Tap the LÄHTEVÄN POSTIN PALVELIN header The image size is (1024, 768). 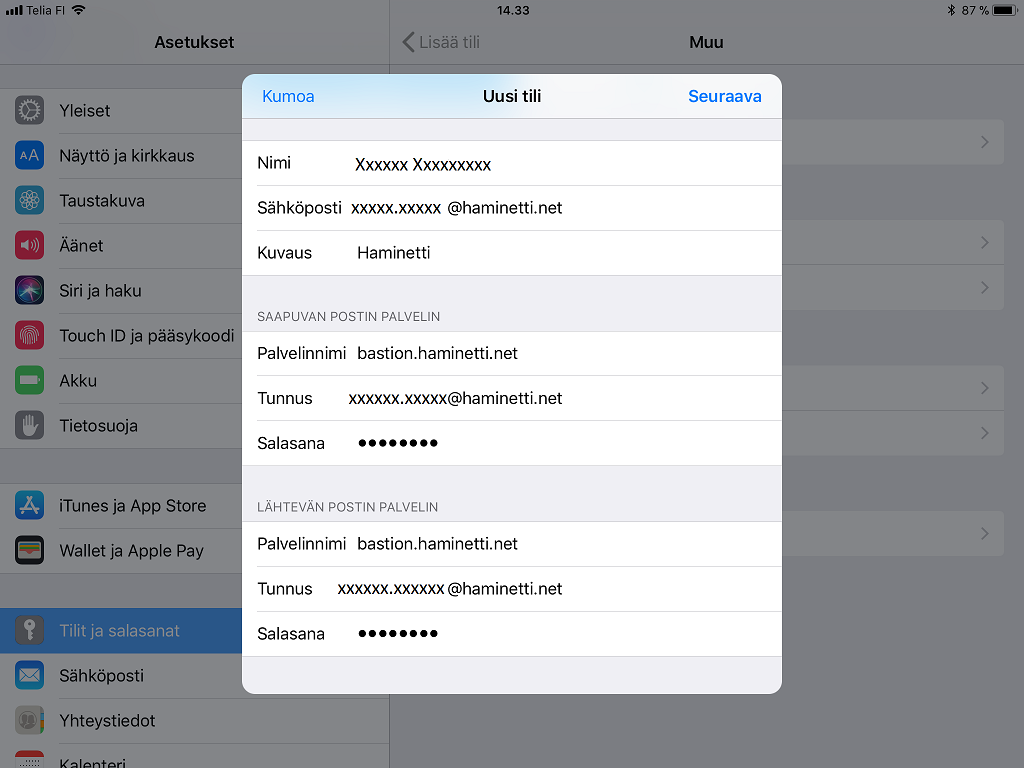(347, 507)
